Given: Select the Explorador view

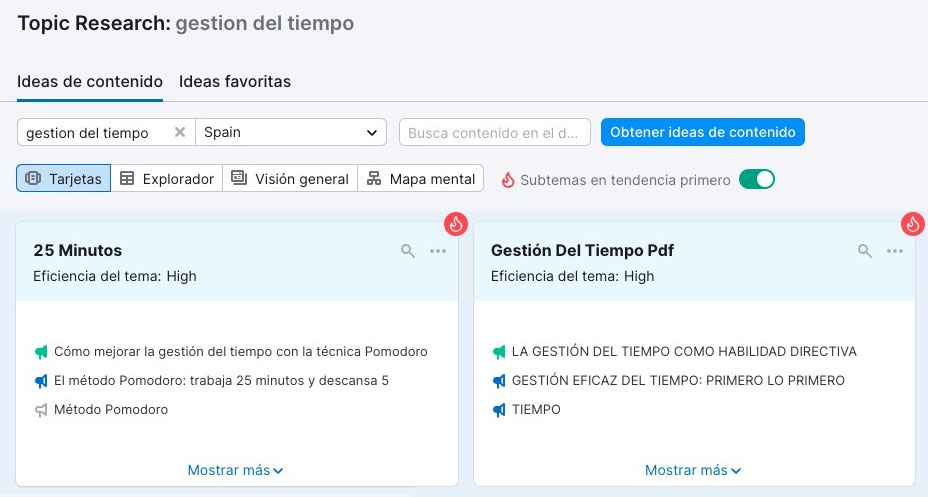Looking at the screenshot, I should tap(167, 179).
